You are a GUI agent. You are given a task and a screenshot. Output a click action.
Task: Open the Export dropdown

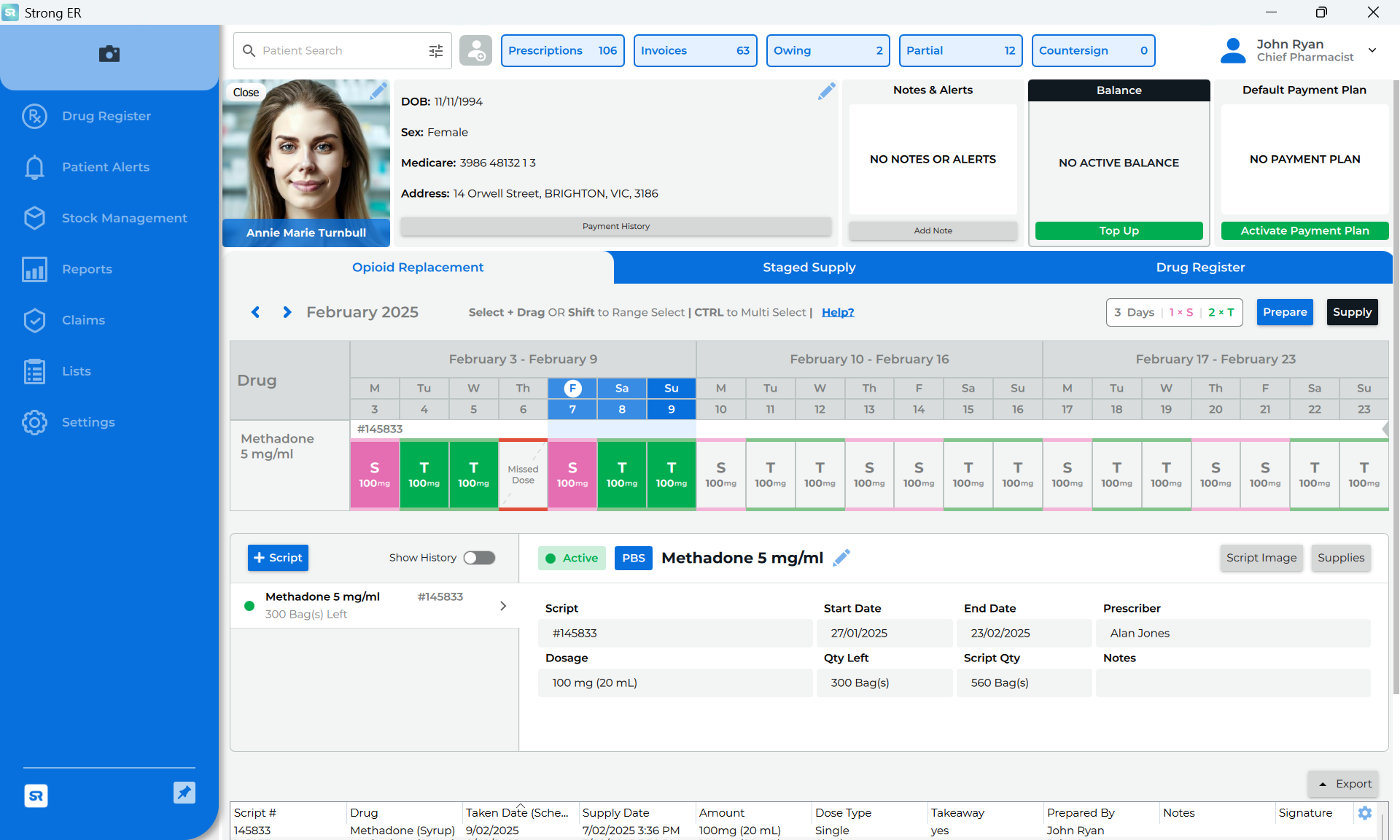tap(1343, 784)
